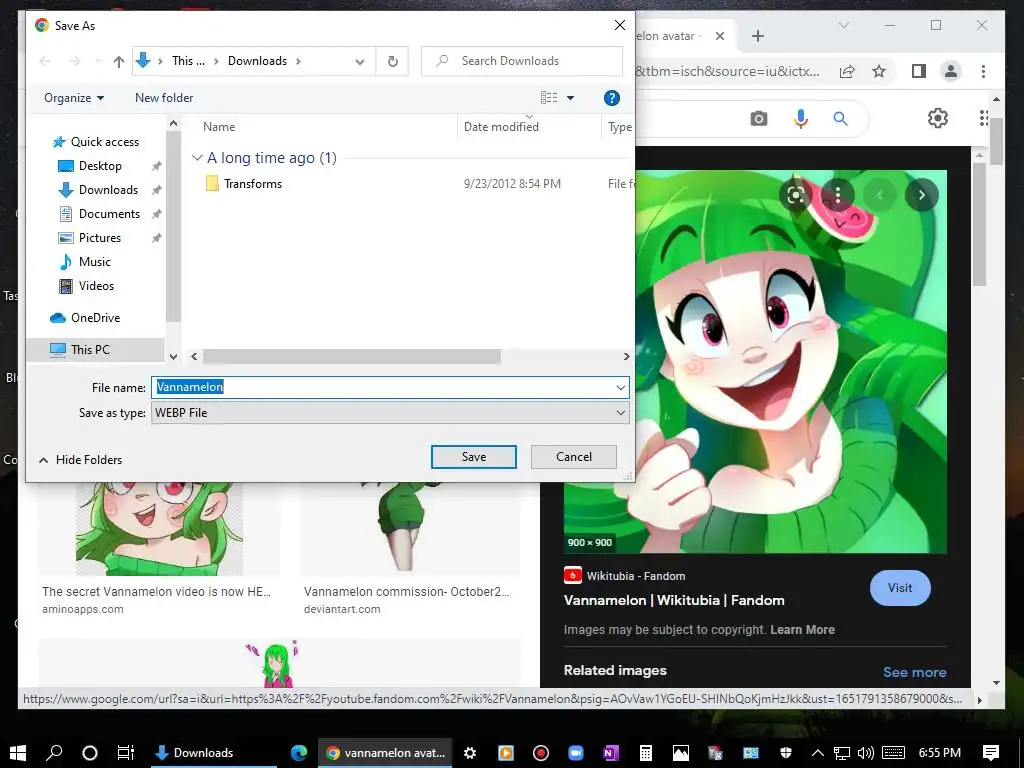Open the Windows Start menu

[x=18, y=752]
